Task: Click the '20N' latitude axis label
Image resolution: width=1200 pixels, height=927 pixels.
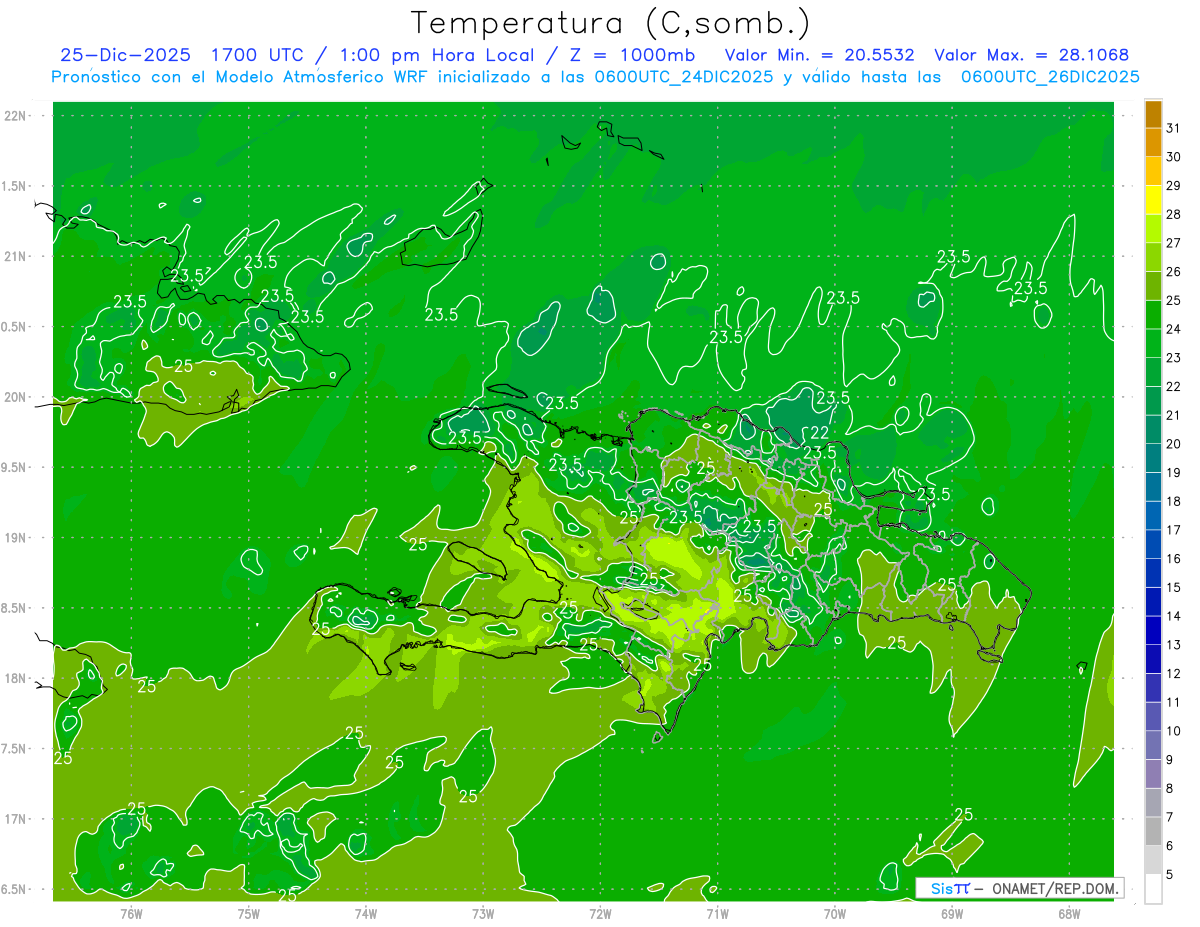Action: (17, 397)
